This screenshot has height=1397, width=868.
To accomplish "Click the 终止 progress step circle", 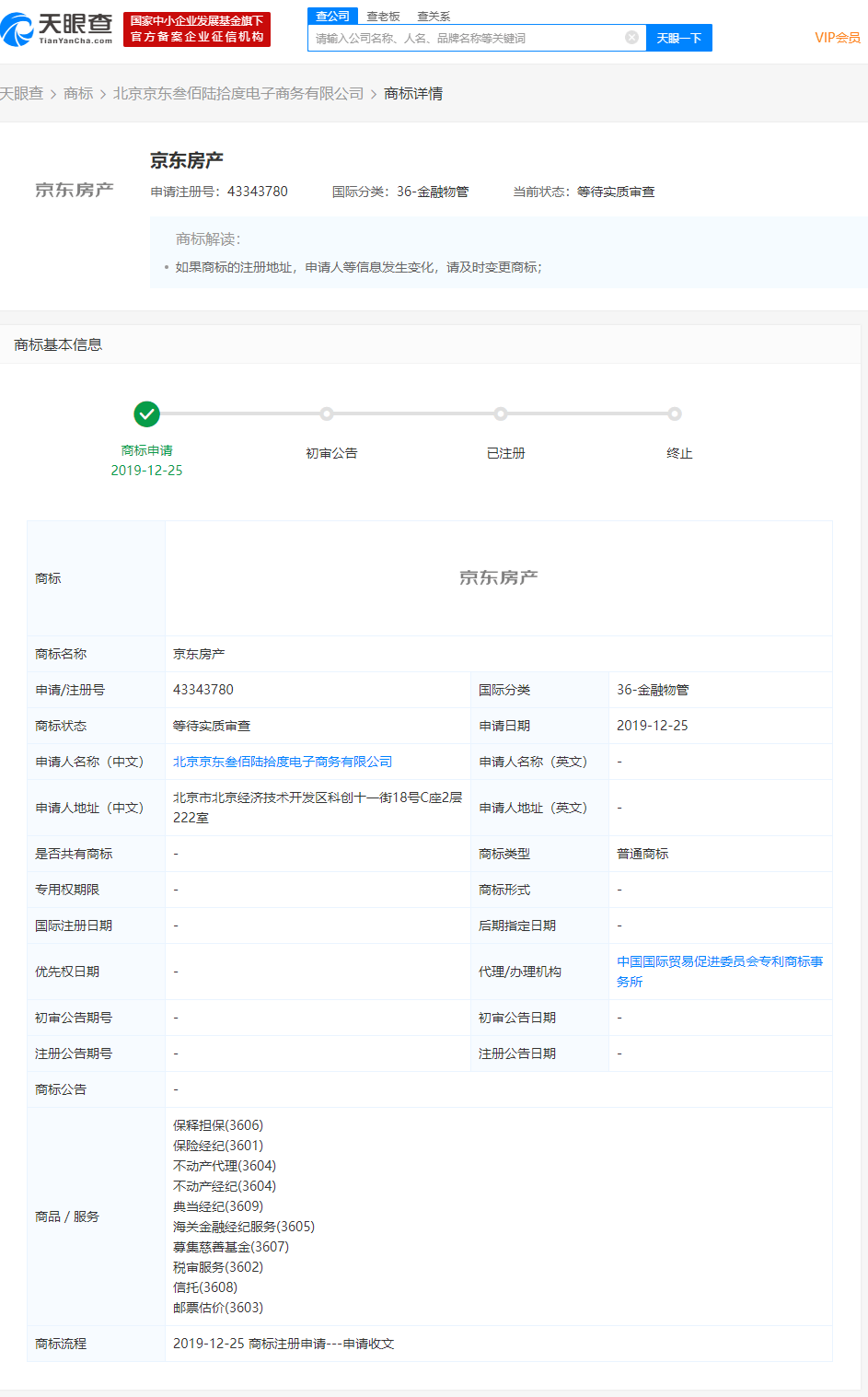I will tap(675, 414).
